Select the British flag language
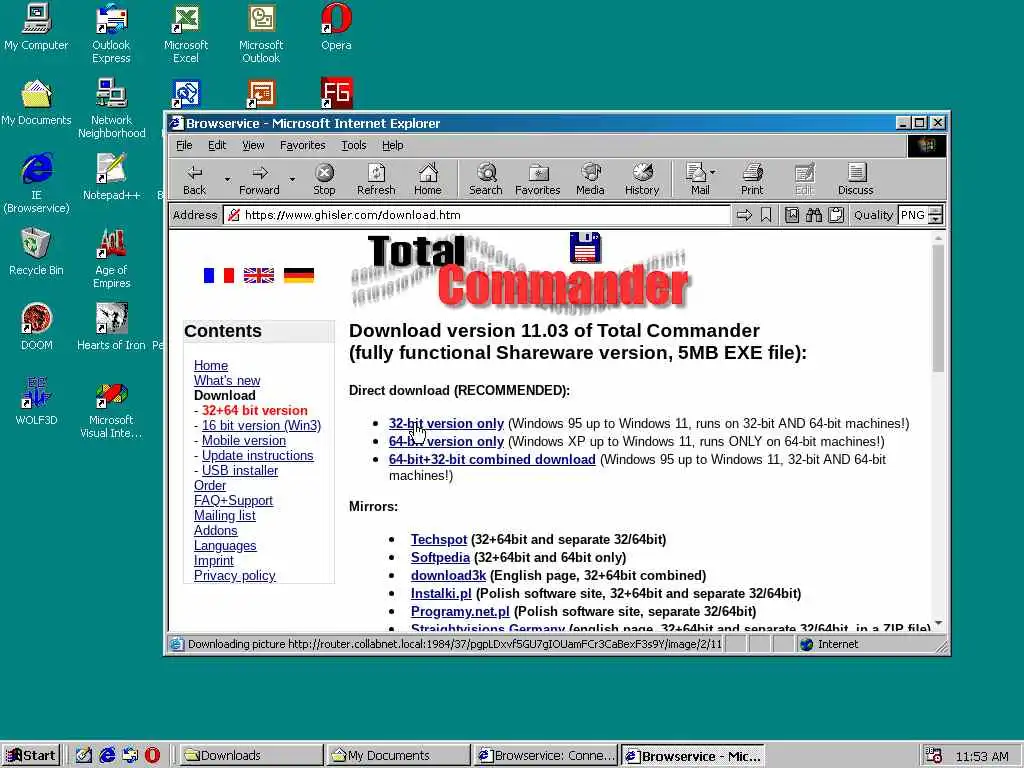The image size is (1024, 768). click(x=259, y=276)
